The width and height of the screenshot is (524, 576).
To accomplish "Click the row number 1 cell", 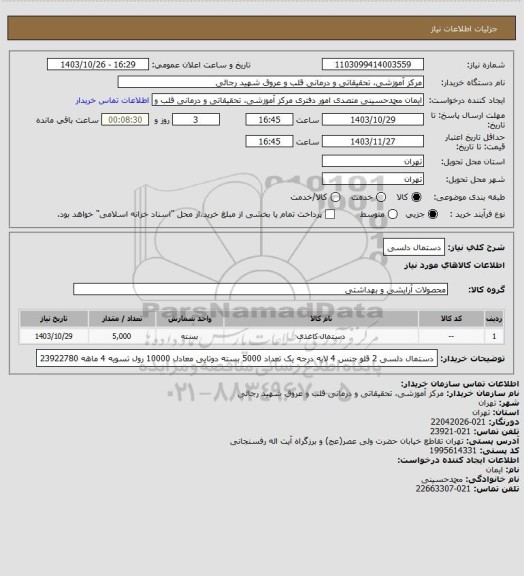I will [x=494, y=336].
